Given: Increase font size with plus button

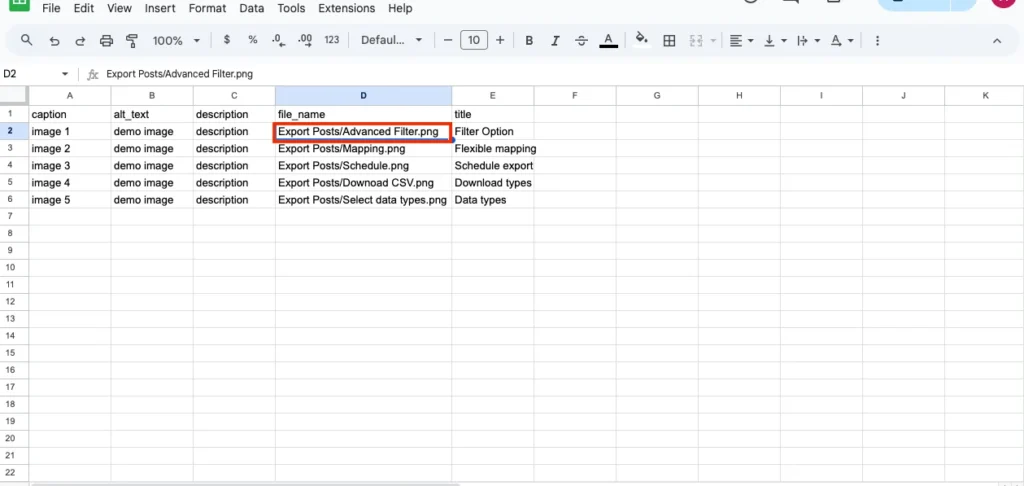Looking at the screenshot, I should tap(500, 41).
